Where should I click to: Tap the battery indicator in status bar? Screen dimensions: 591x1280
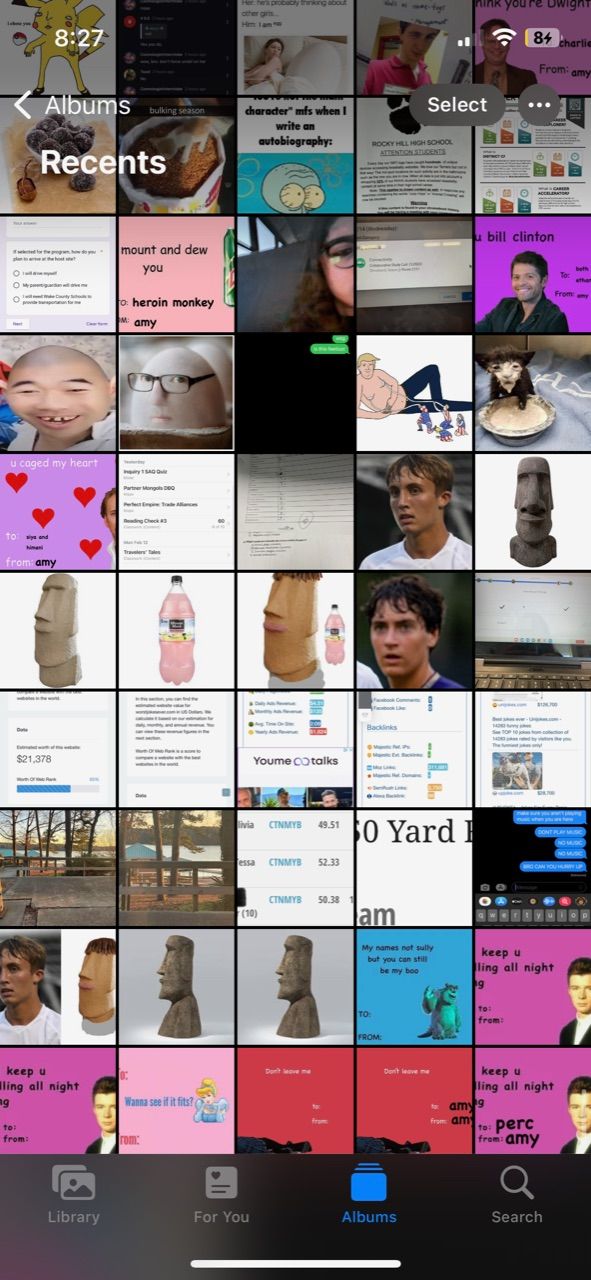click(543, 38)
